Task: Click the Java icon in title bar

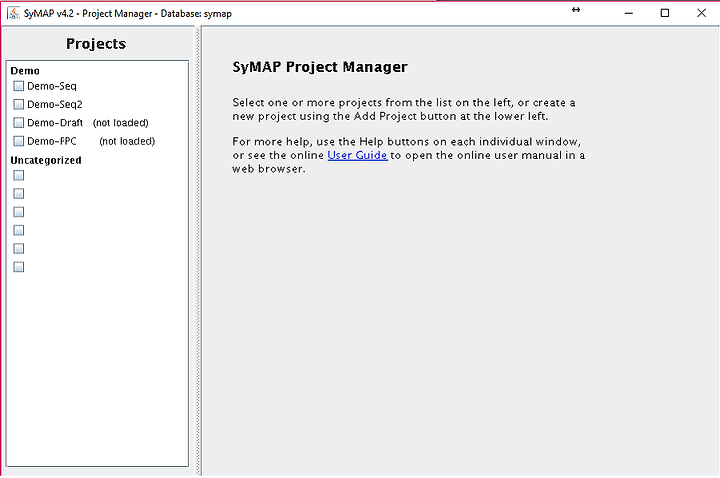Action: click(13, 13)
